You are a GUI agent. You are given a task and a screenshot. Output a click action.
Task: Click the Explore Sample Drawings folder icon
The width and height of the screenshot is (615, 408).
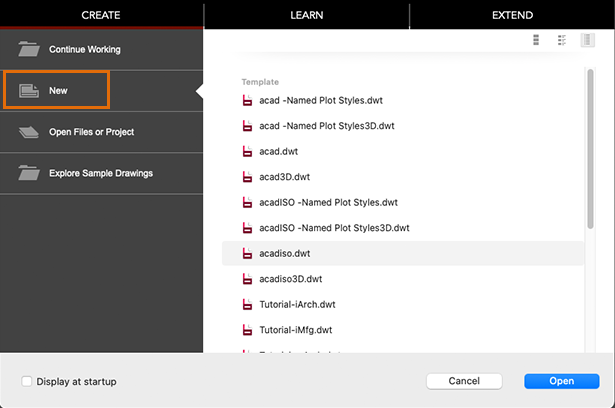[x=29, y=174]
